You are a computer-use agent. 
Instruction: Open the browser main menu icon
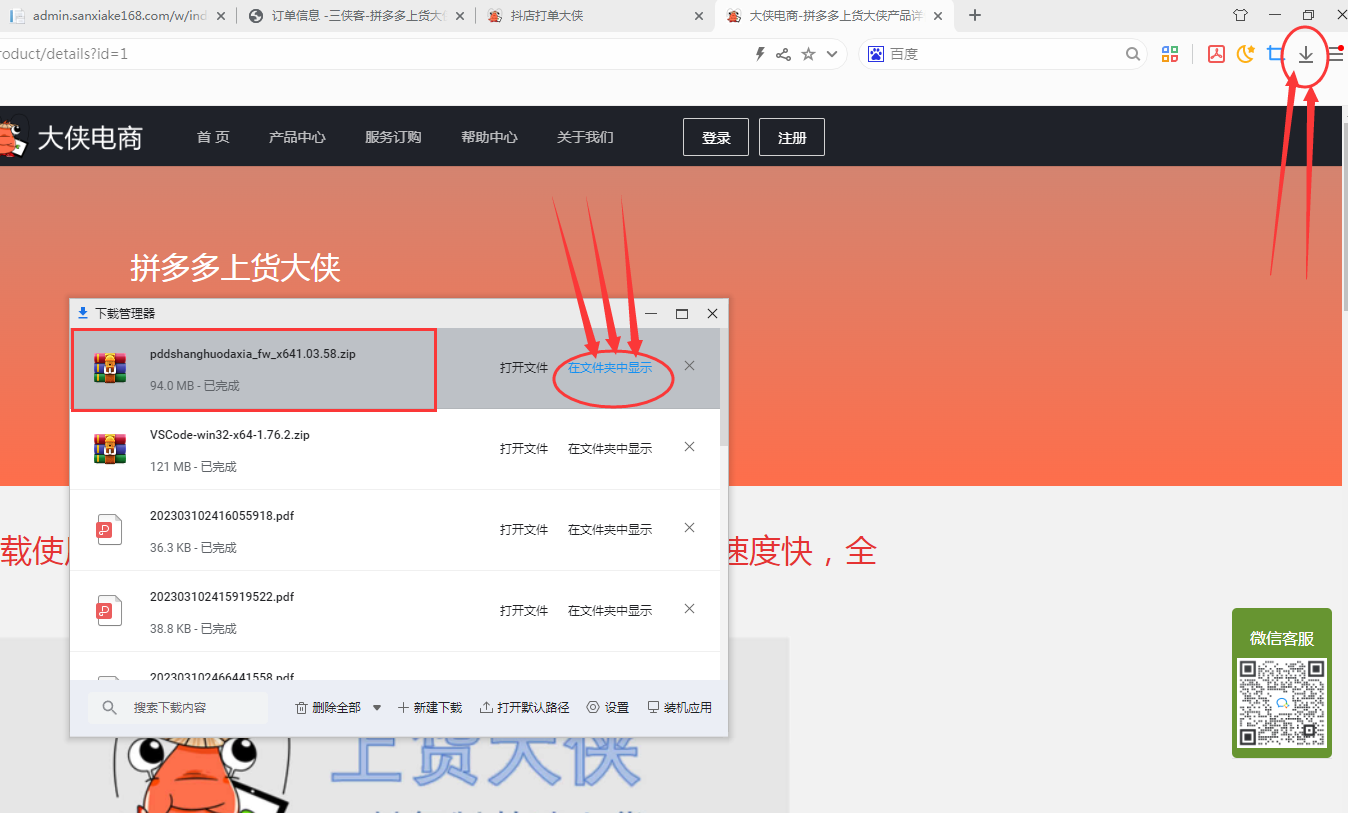point(1336,55)
